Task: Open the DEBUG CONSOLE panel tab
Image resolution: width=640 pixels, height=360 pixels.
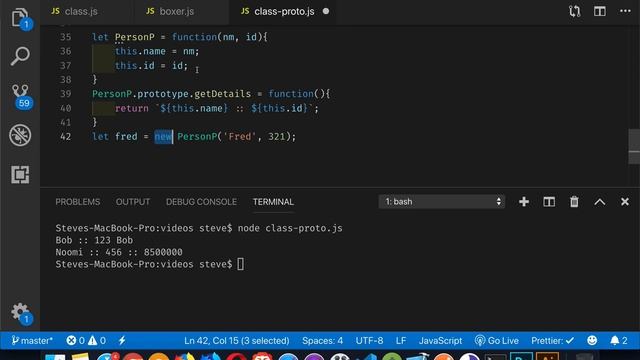Action: coord(201,202)
